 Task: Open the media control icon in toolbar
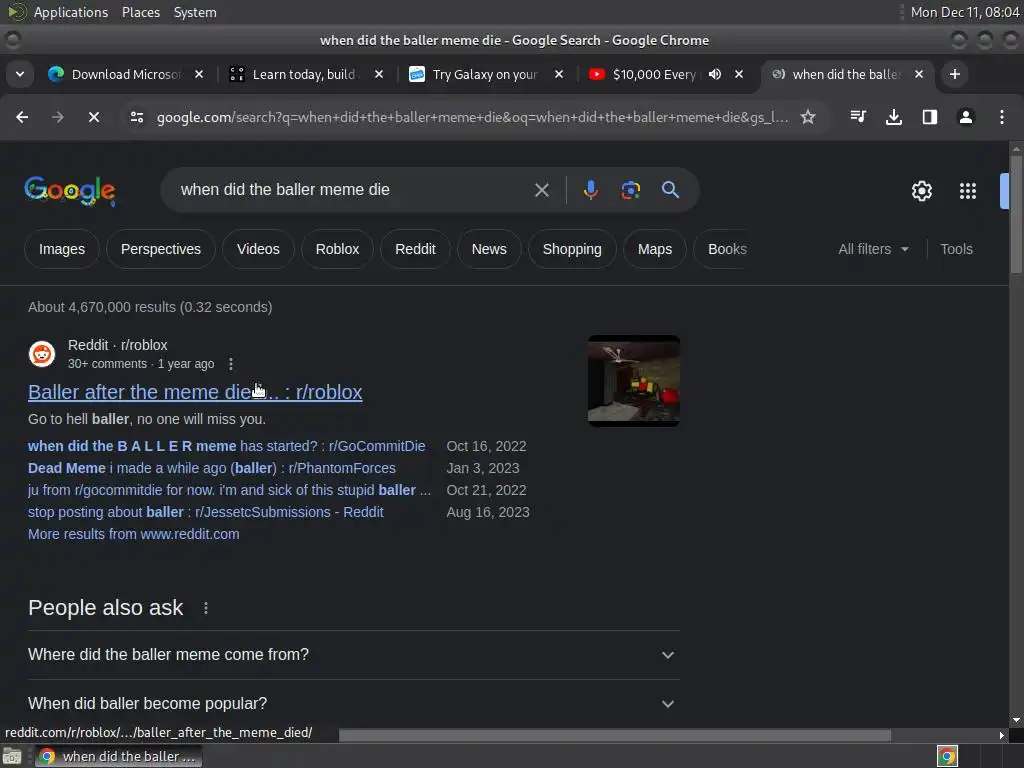858,117
